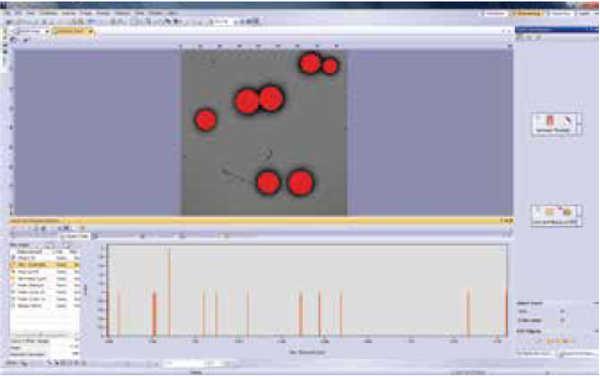Image resolution: width=600 pixels, height=378 pixels.
Task: Click the row icon of the highlighted measurement row
Action: 13,265
